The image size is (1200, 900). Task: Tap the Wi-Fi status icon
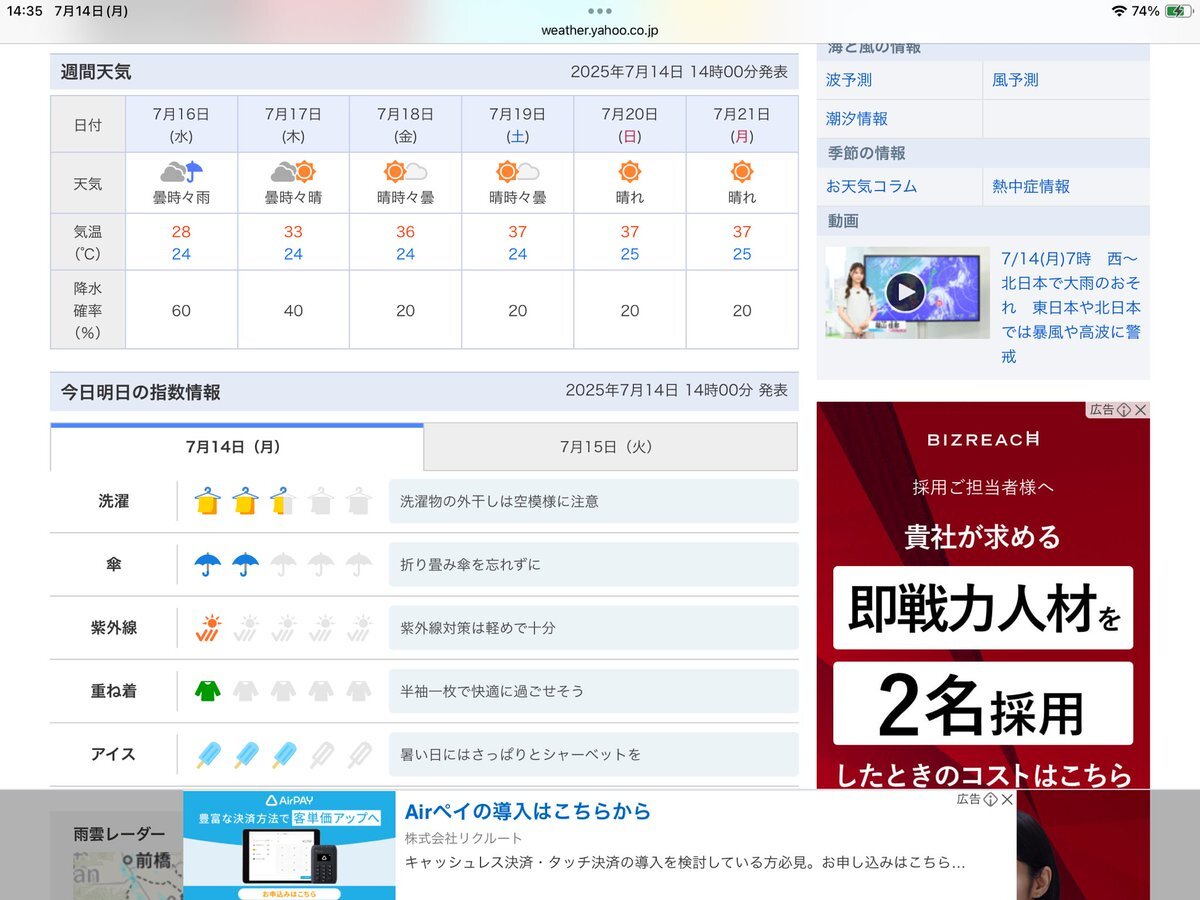pos(1119,11)
